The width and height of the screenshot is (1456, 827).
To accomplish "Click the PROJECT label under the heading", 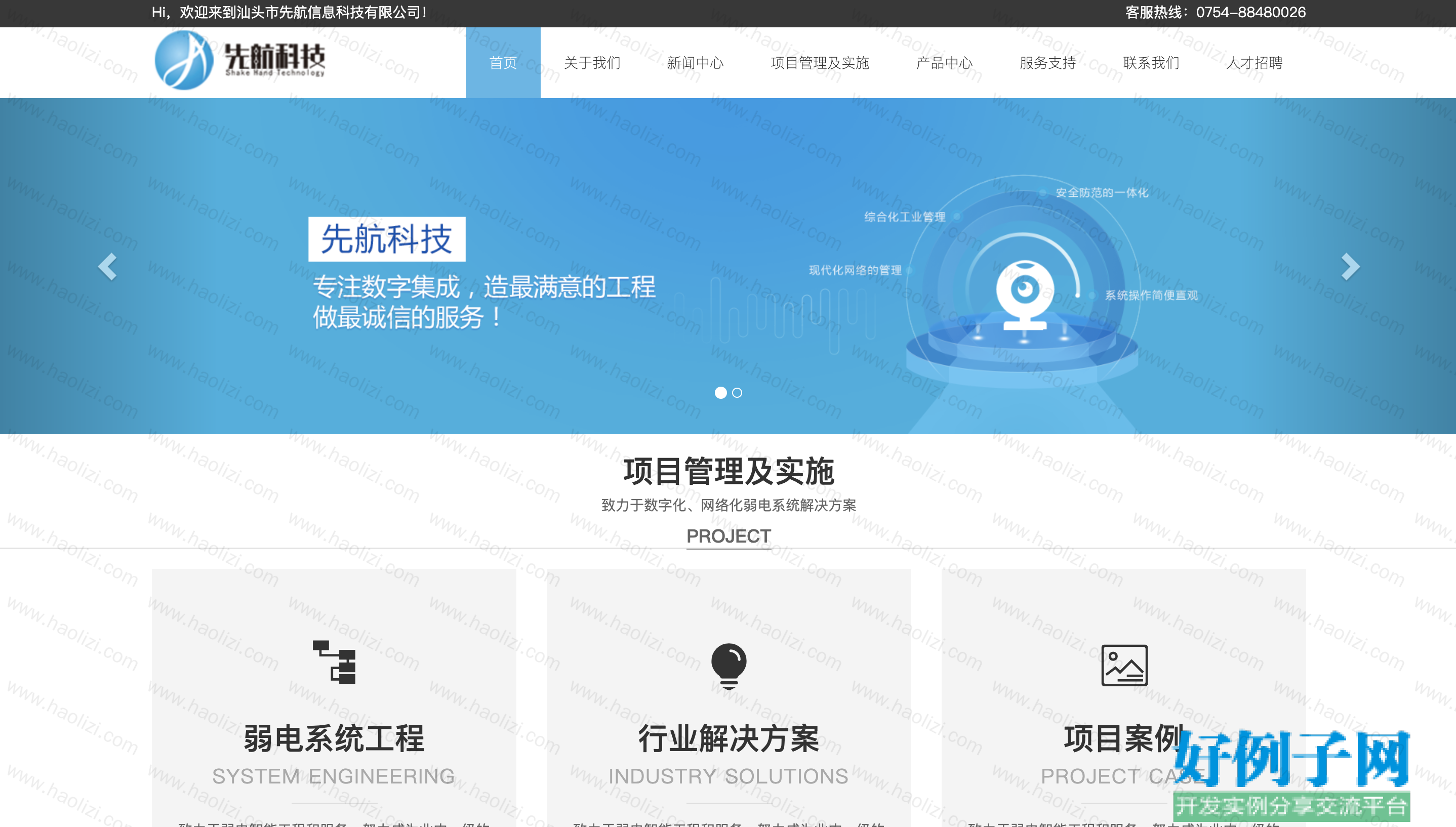I will click(729, 535).
